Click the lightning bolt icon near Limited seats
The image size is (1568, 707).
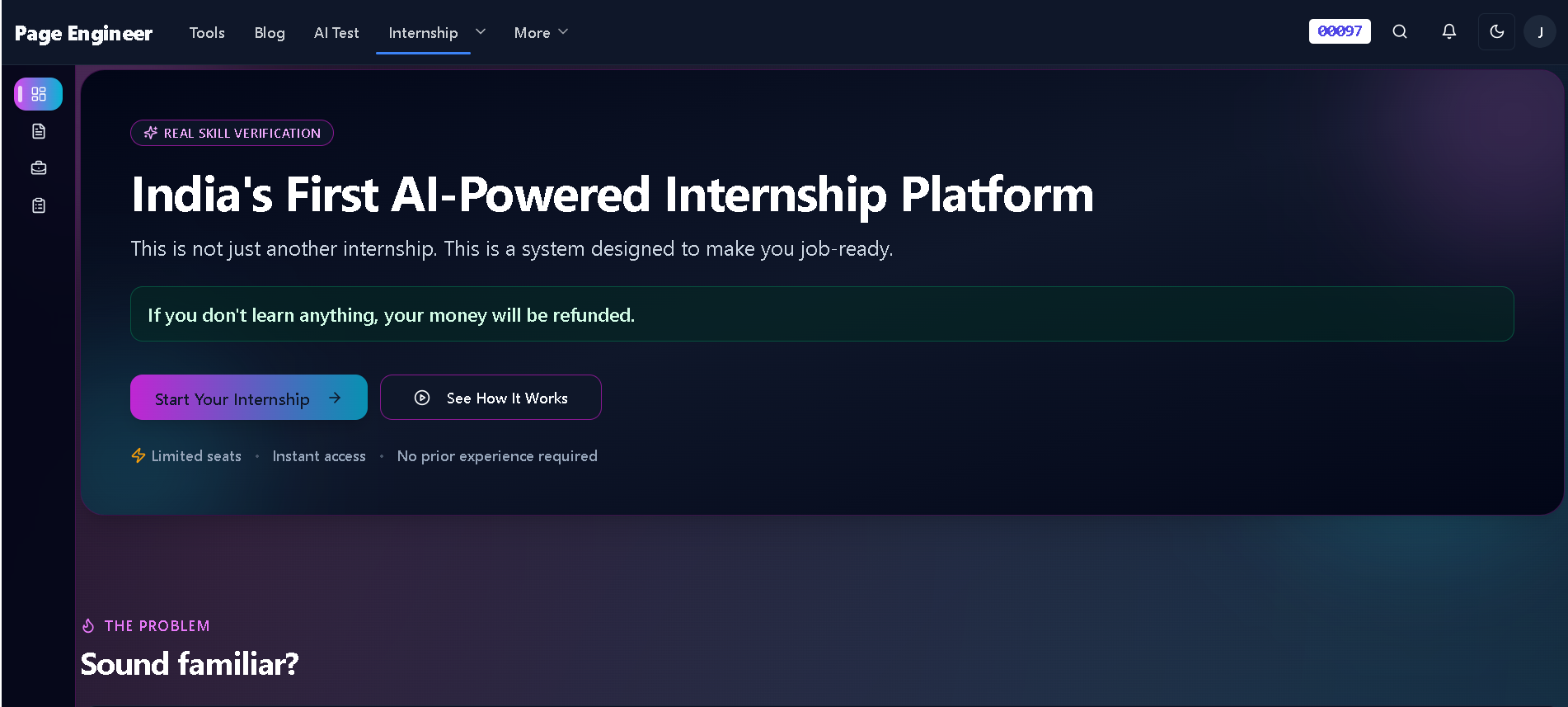138,455
